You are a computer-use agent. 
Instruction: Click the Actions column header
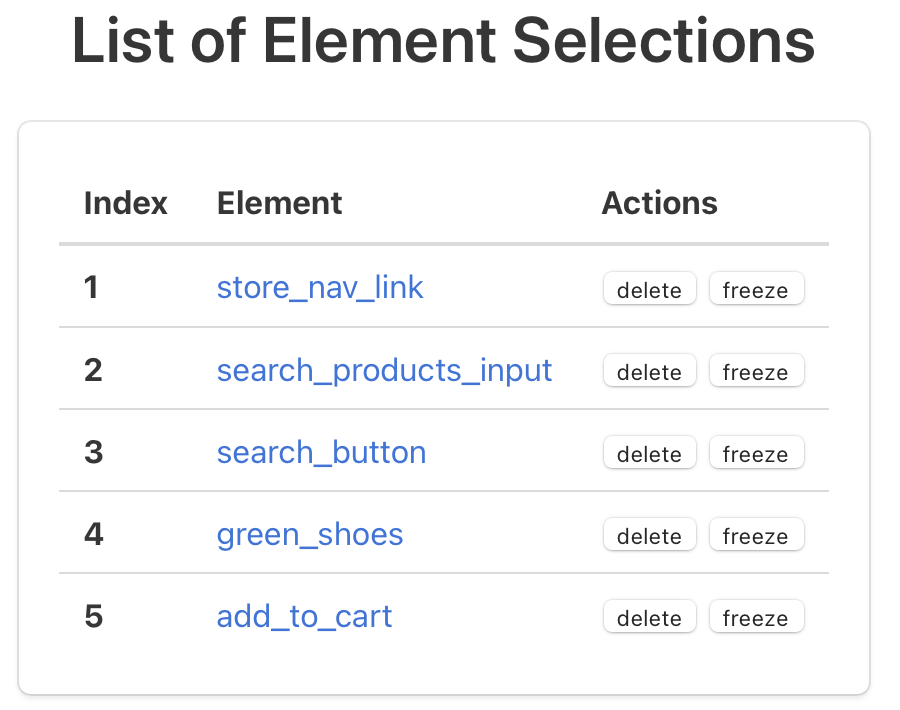(659, 203)
